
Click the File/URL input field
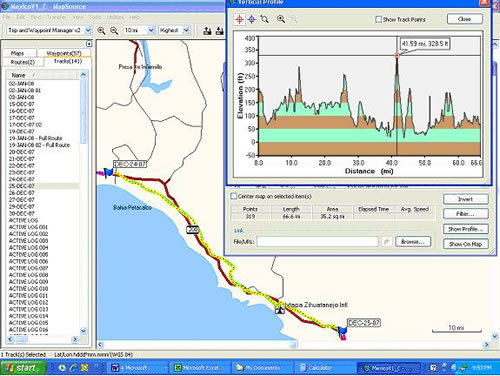317,242
